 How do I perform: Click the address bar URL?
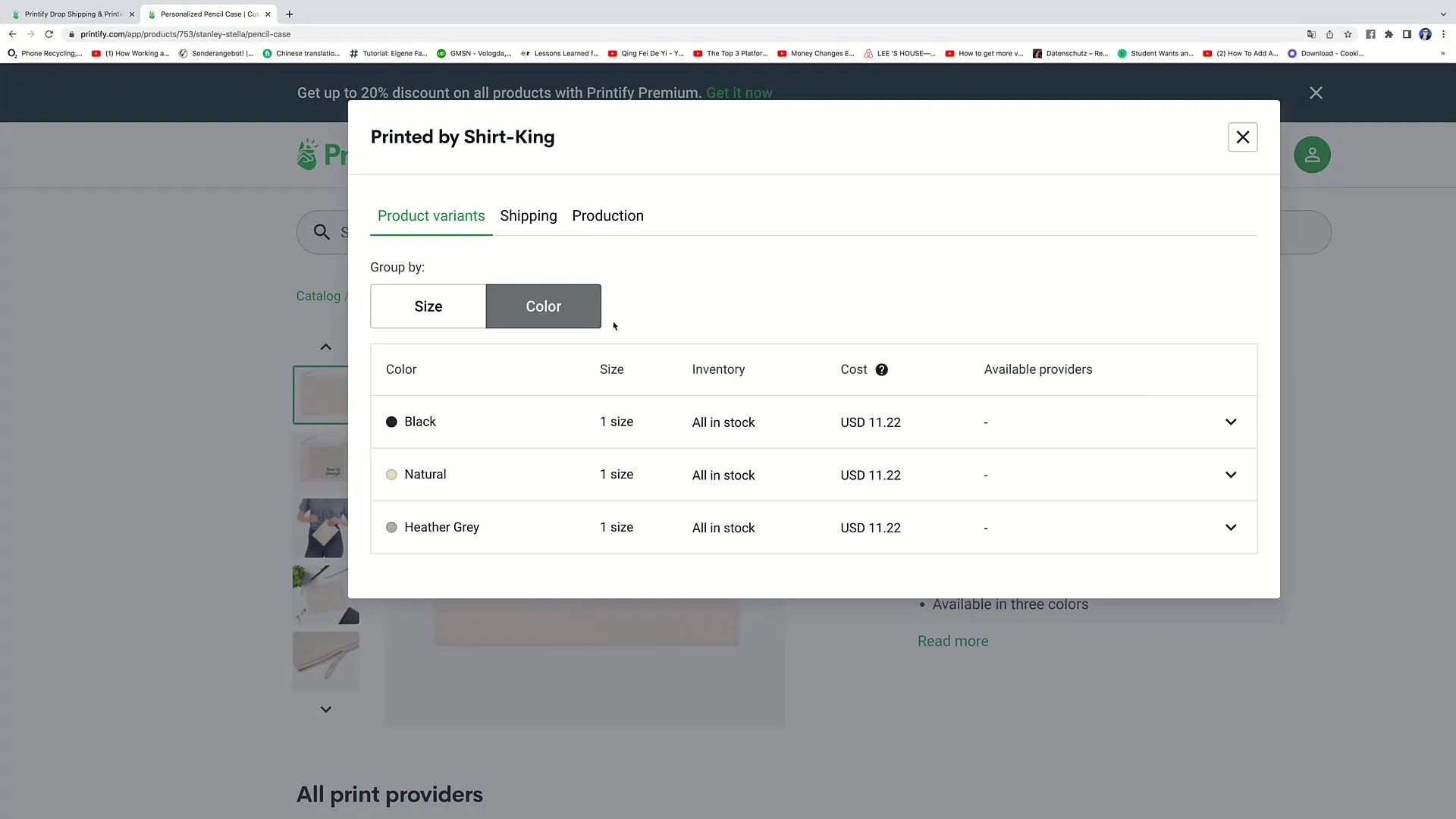[185, 34]
